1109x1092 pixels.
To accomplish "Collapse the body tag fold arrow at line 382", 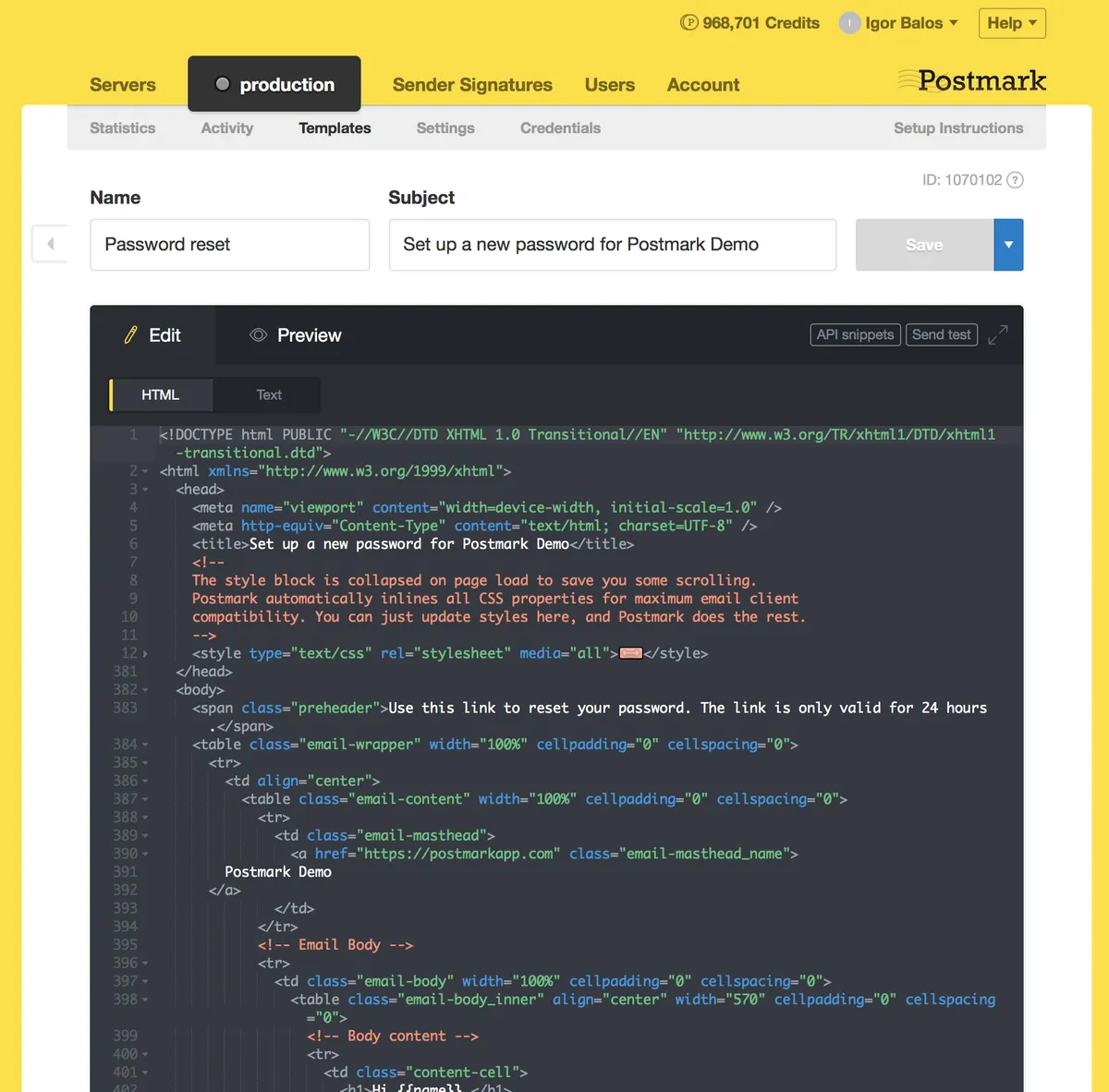I will coord(145,690).
